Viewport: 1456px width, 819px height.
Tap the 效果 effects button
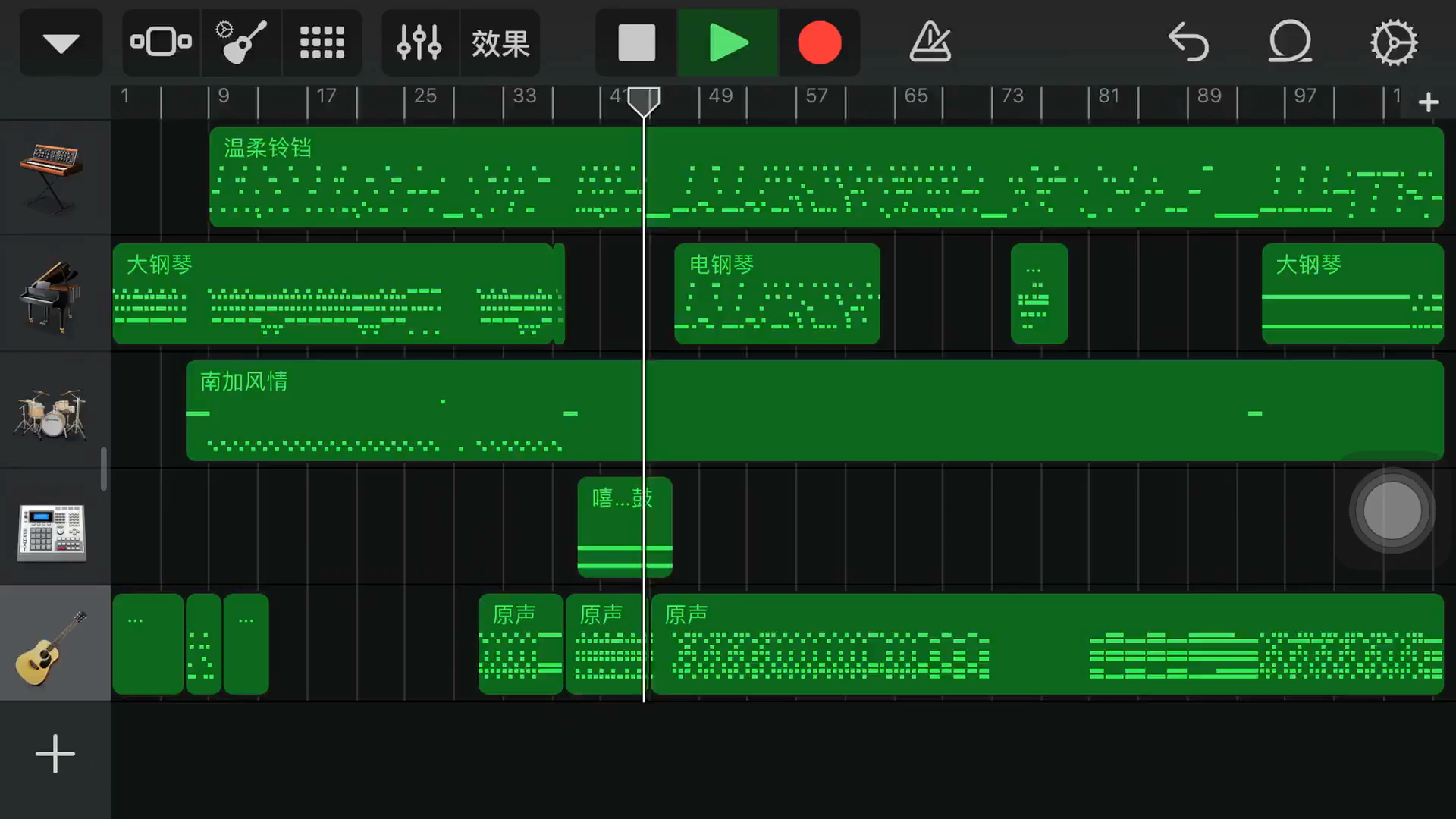(500, 42)
